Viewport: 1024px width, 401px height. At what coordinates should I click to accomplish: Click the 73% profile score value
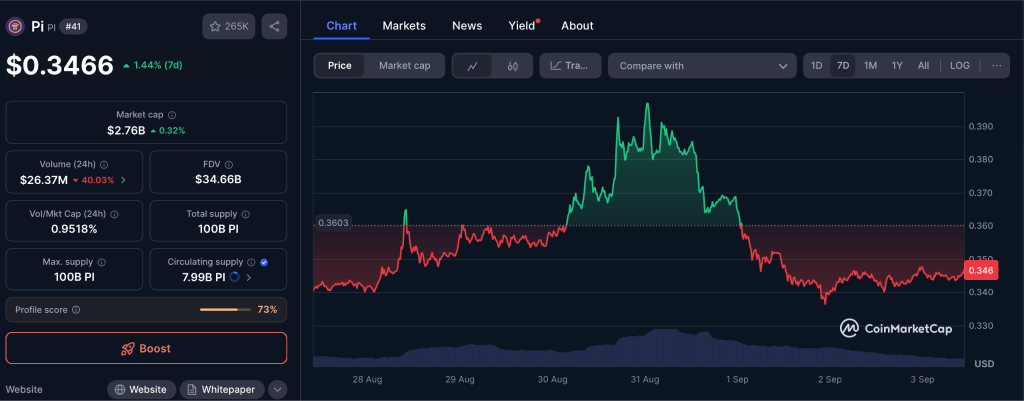(267, 310)
